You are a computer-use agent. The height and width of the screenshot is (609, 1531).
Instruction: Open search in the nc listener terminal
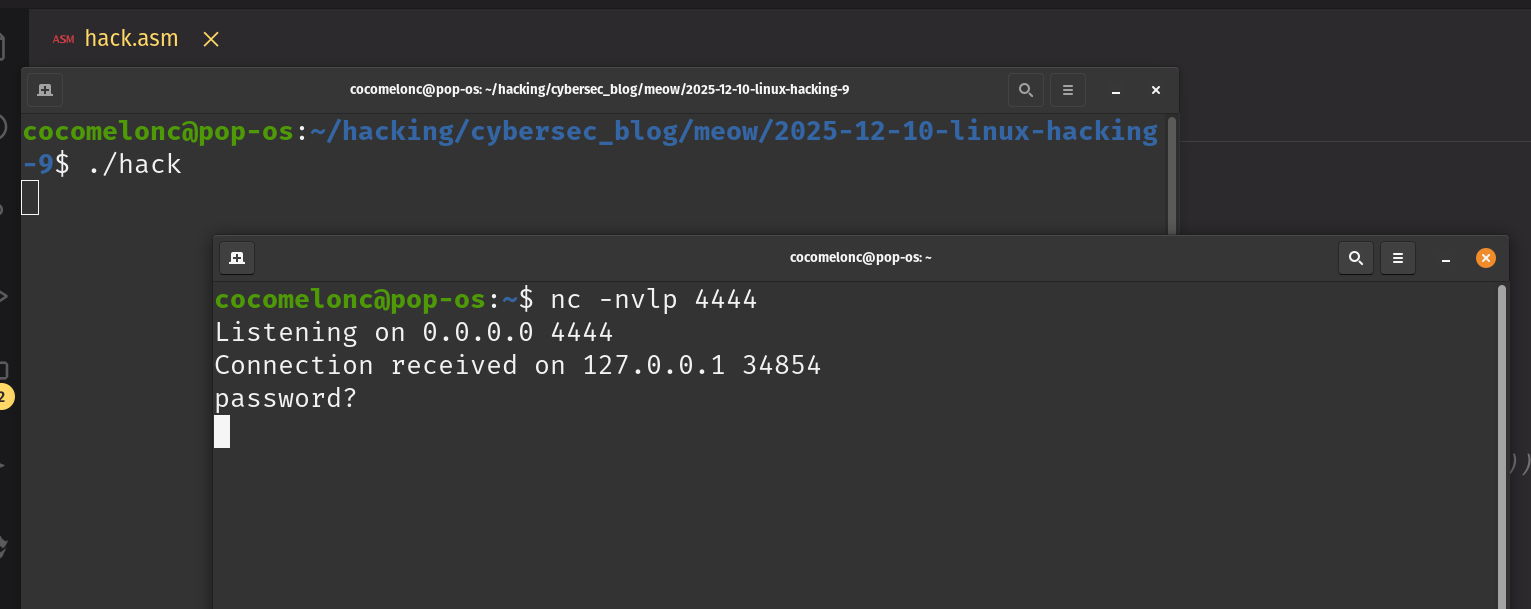[1356, 258]
